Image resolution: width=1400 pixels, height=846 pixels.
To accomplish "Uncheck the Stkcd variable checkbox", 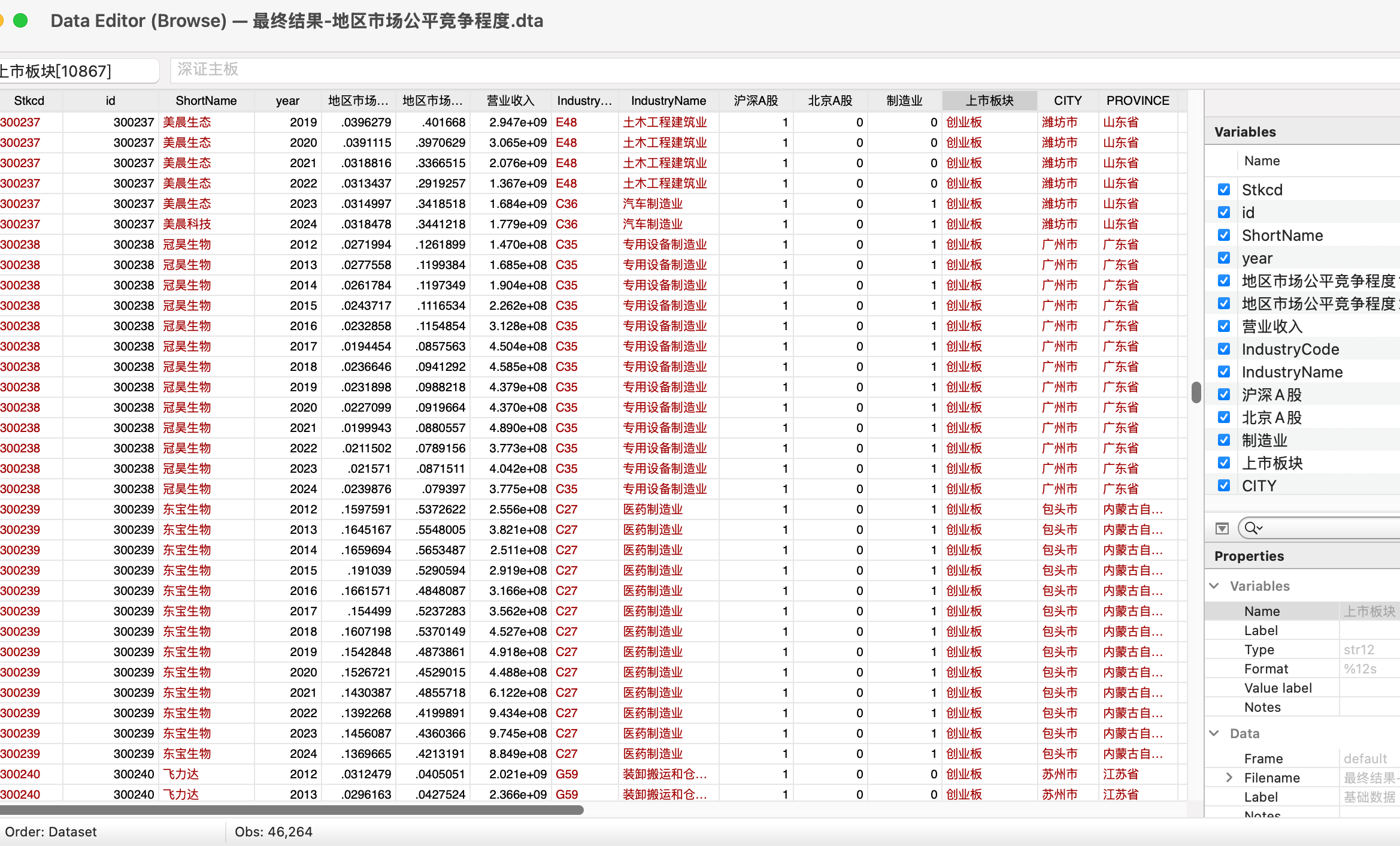I will pyautogui.click(x=1224, y=189).
